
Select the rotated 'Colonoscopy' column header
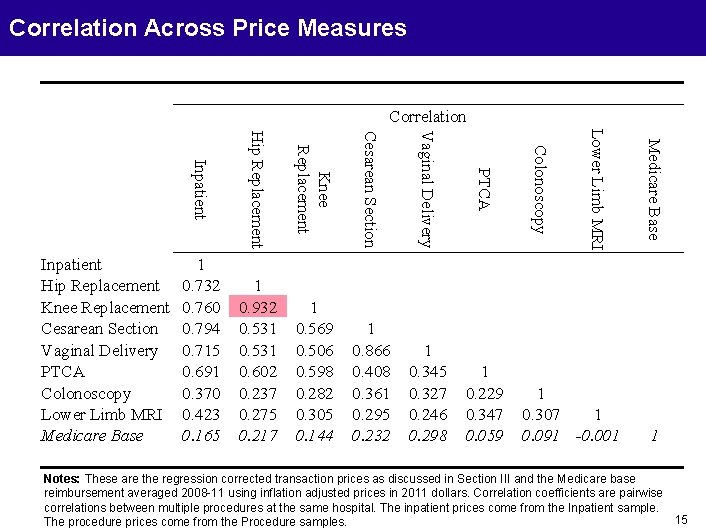point(540,189)
